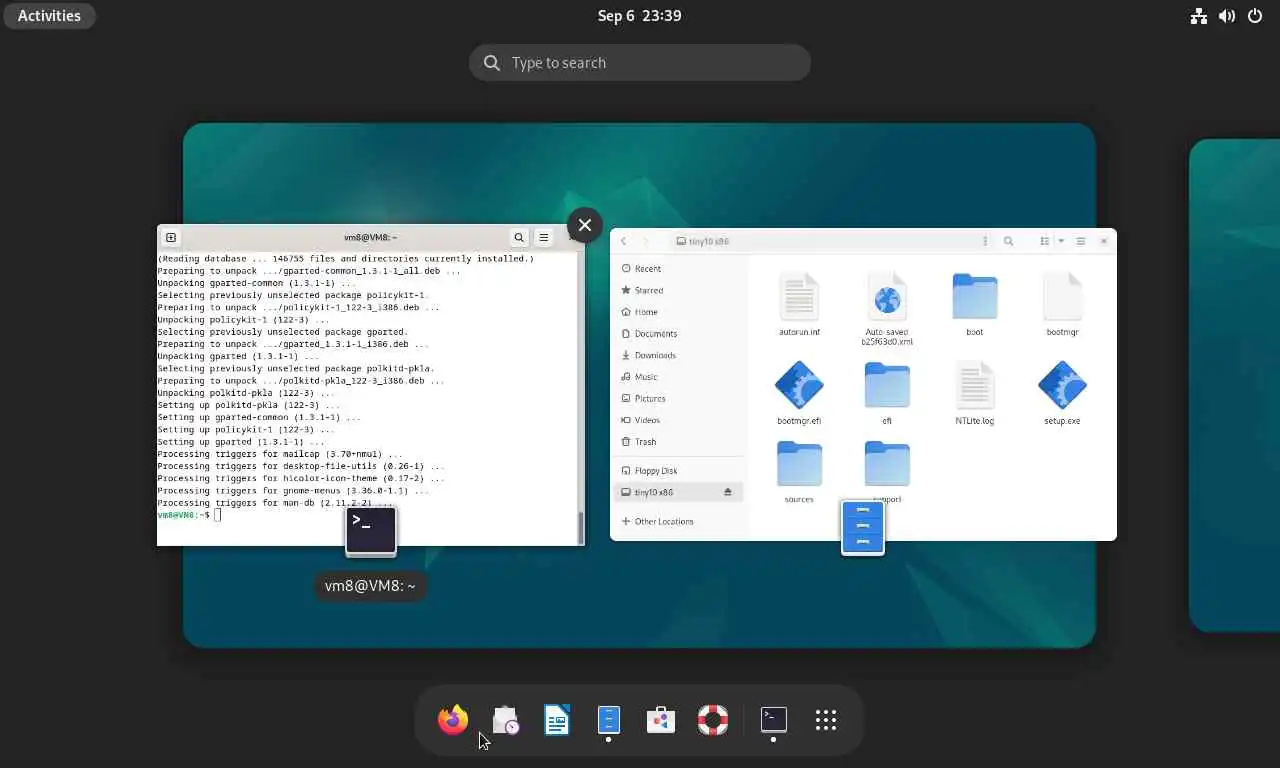Show Applications grid
Screen dimensions: 1280x768
826,720
